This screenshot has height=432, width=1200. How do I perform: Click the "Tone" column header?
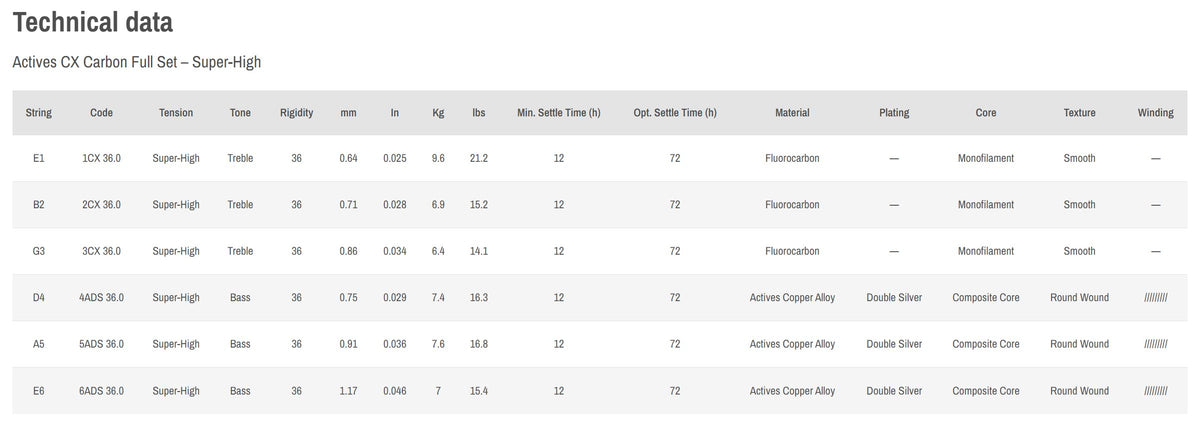(x=240, y=113)
